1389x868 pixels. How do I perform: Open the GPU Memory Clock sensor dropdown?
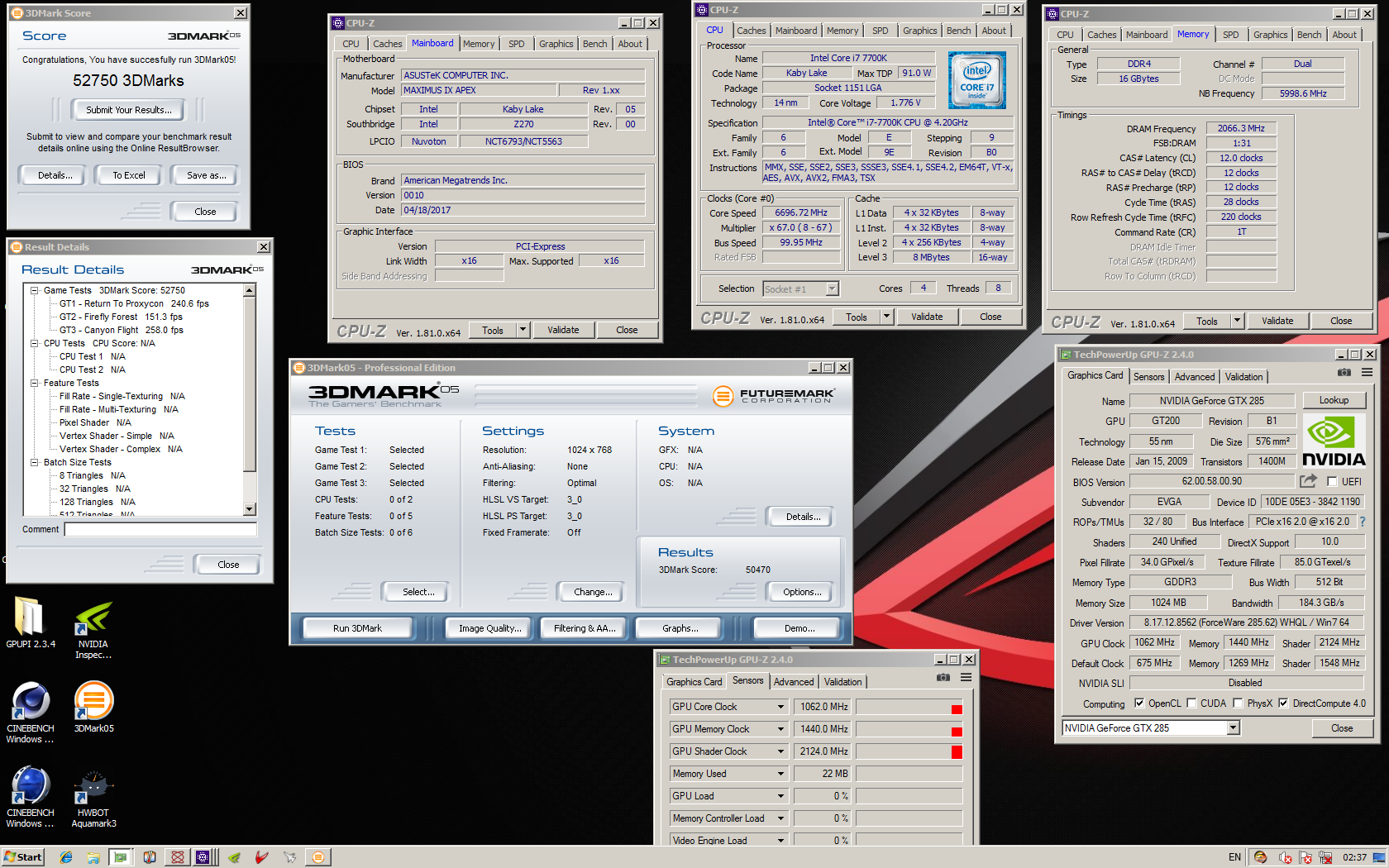(780, 729)
